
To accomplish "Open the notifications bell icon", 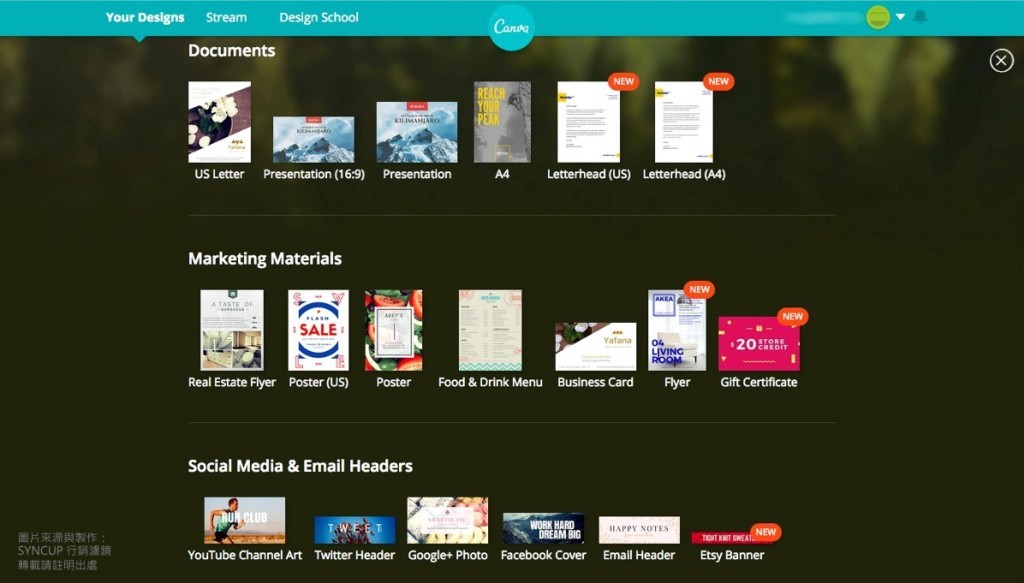I will coord(920,17).
